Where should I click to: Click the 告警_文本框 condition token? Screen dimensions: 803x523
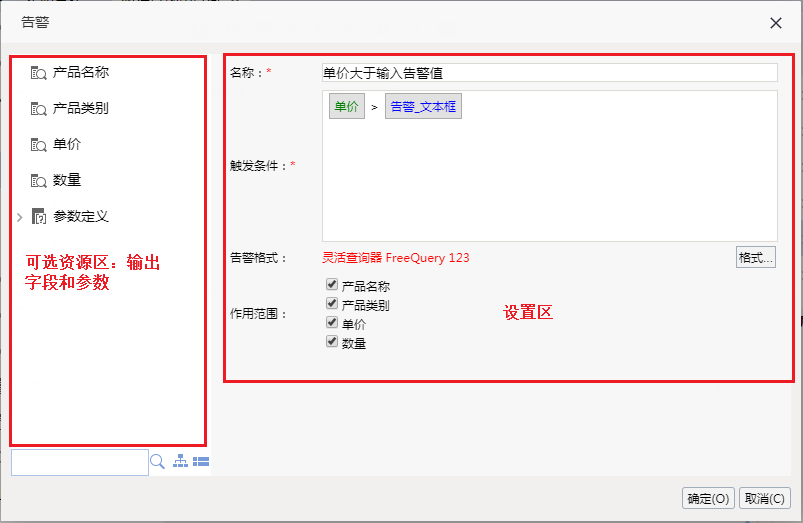[423, 106]
